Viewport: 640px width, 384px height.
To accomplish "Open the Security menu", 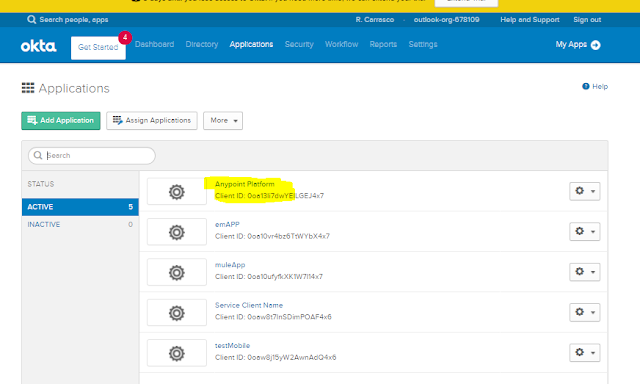I will 299,44.
